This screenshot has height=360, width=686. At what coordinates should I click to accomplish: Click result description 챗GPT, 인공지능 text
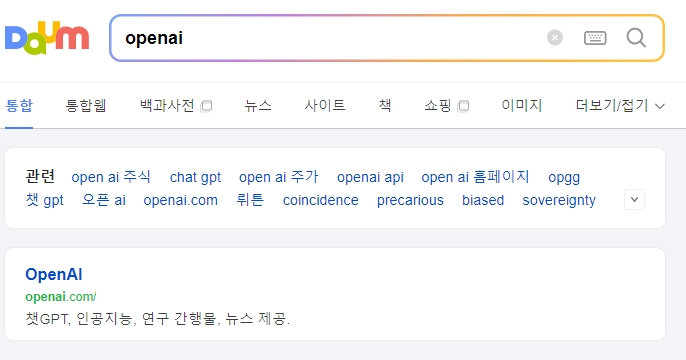(158, 318)
